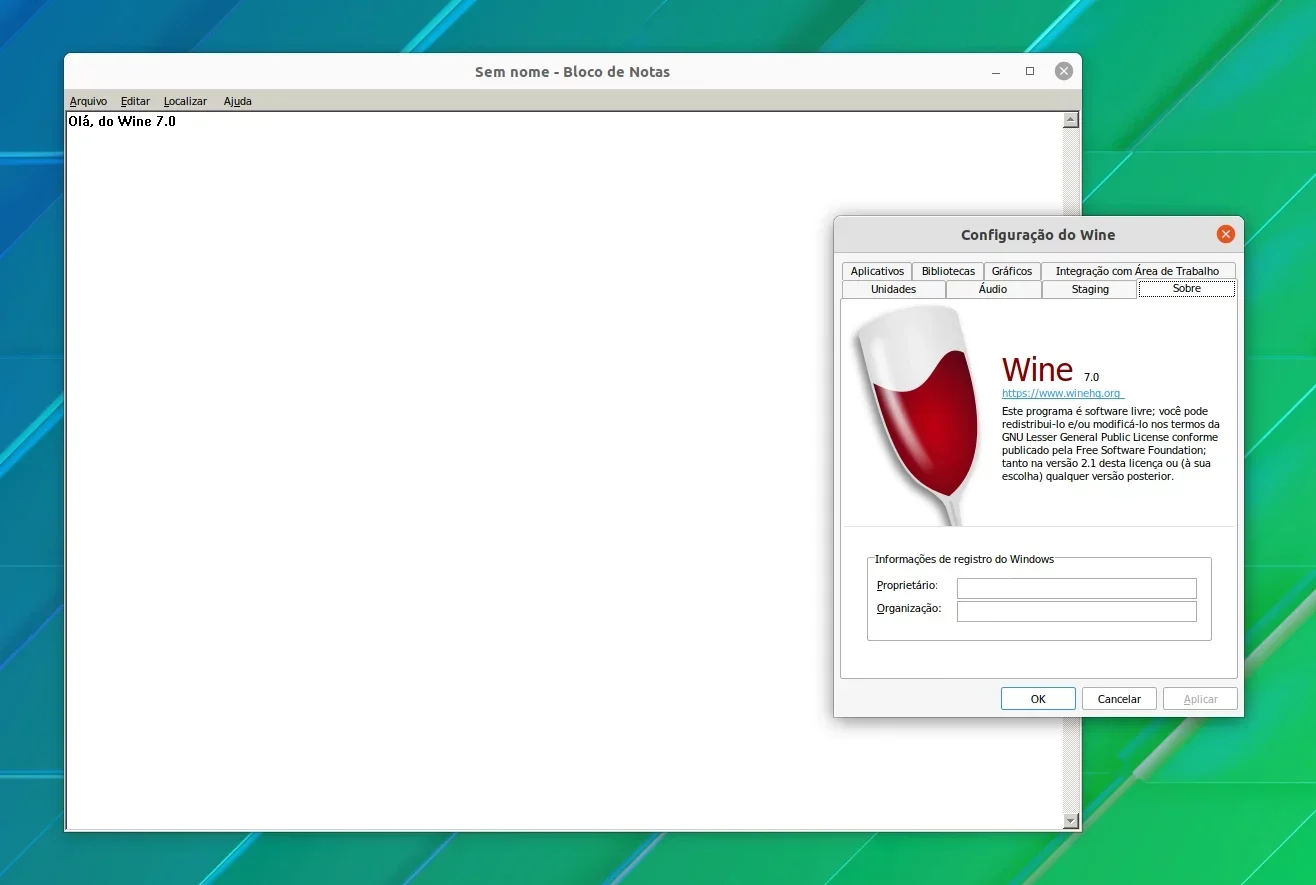Switch to the Gráficos tab
The image size is (1316, 885).
point(1012,271)
